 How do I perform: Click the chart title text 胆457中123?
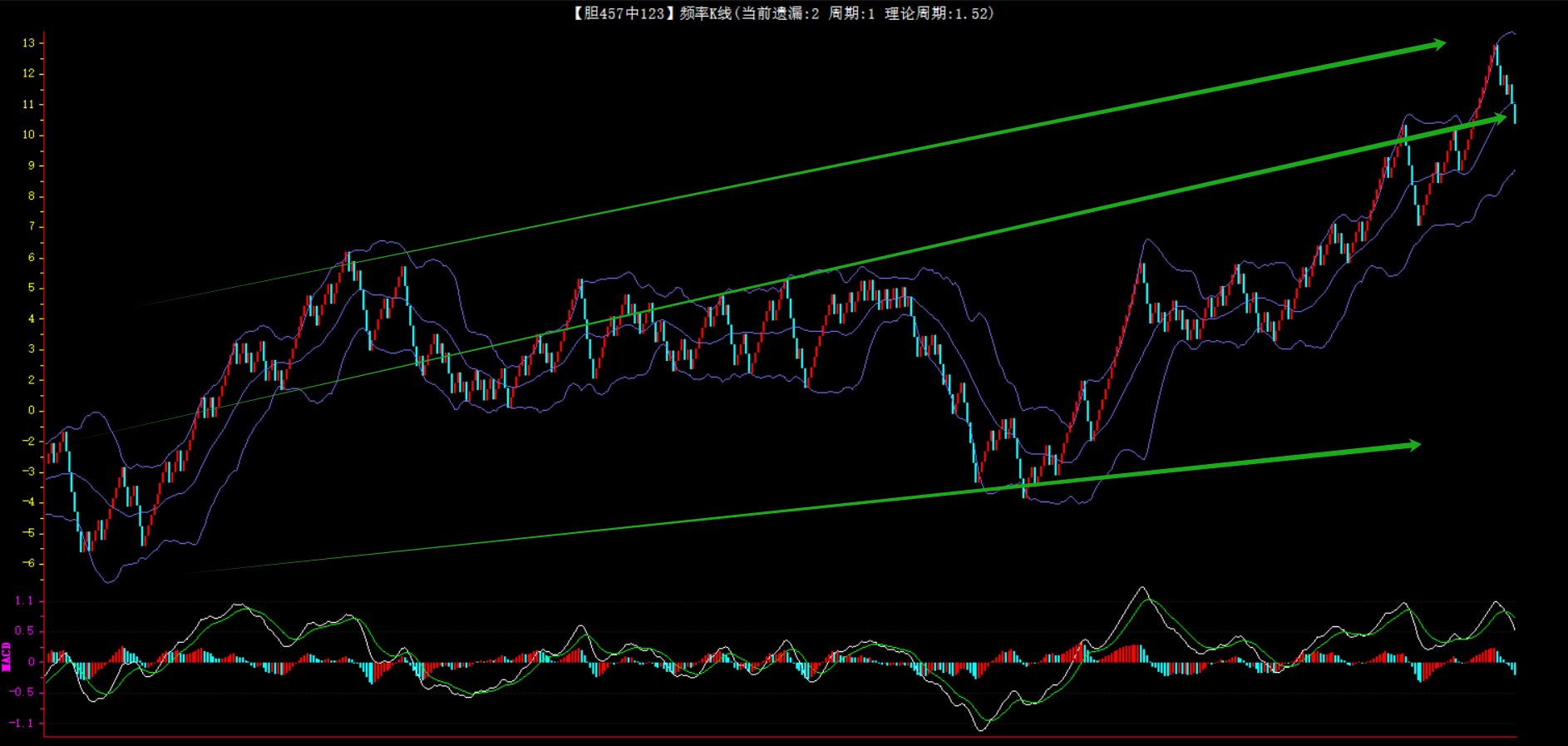[619, 13]
